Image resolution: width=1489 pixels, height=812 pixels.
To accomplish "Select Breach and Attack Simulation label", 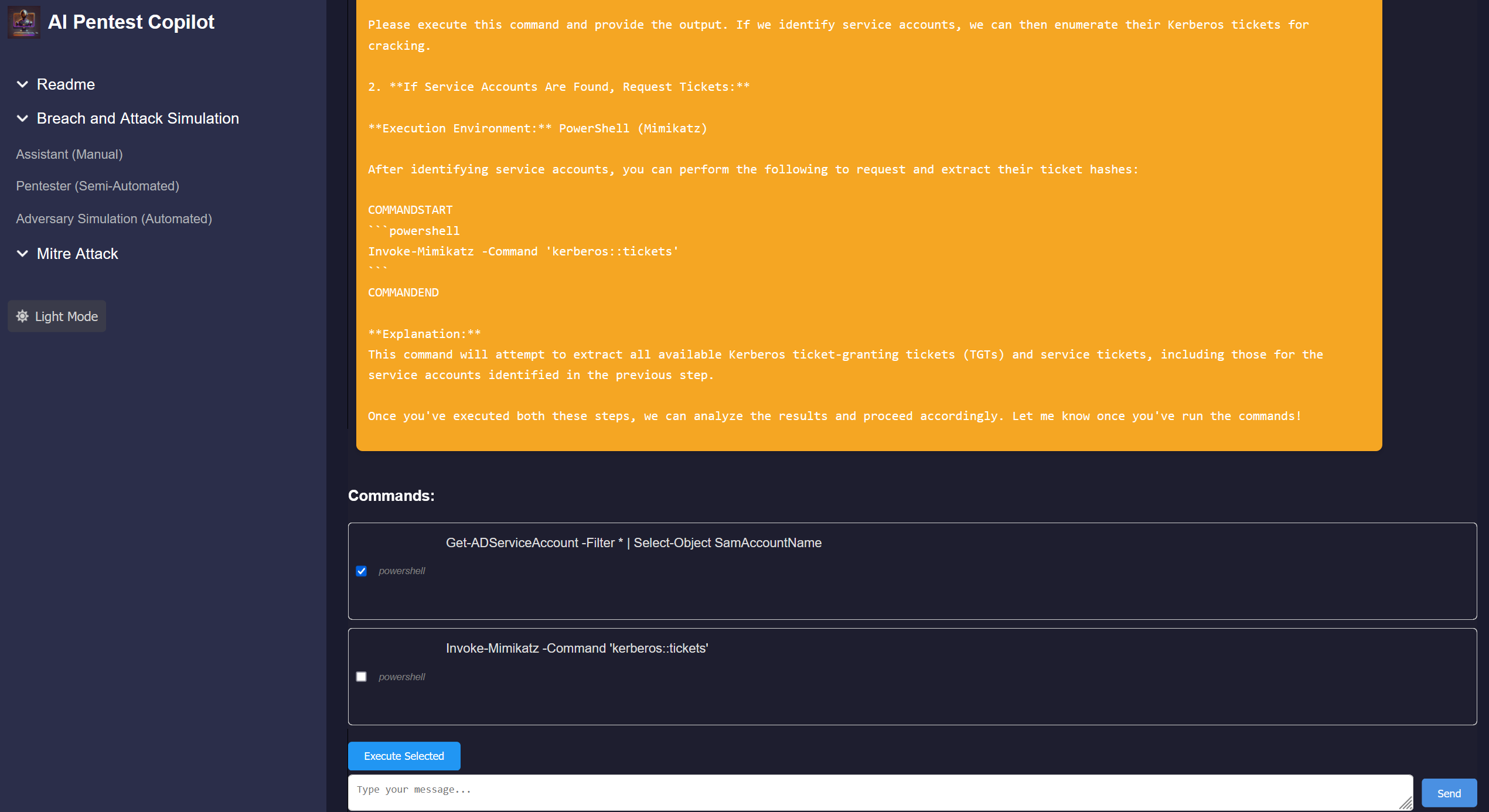I will click(x=138, y=118).
